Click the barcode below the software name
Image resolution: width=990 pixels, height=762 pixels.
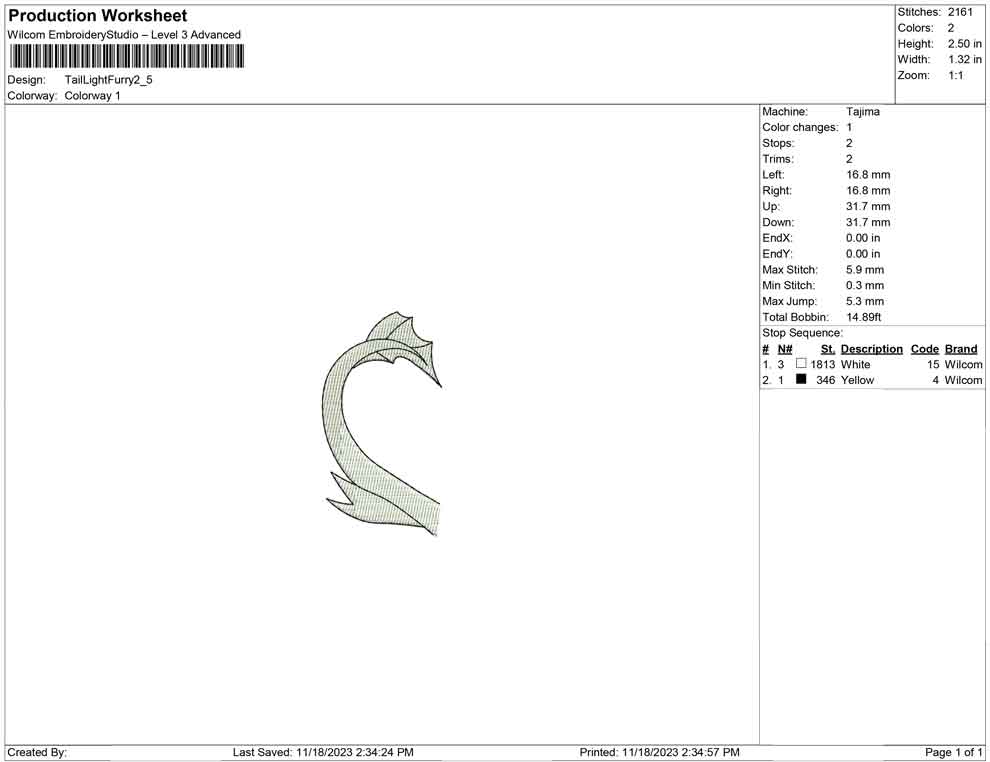point(126,56)
